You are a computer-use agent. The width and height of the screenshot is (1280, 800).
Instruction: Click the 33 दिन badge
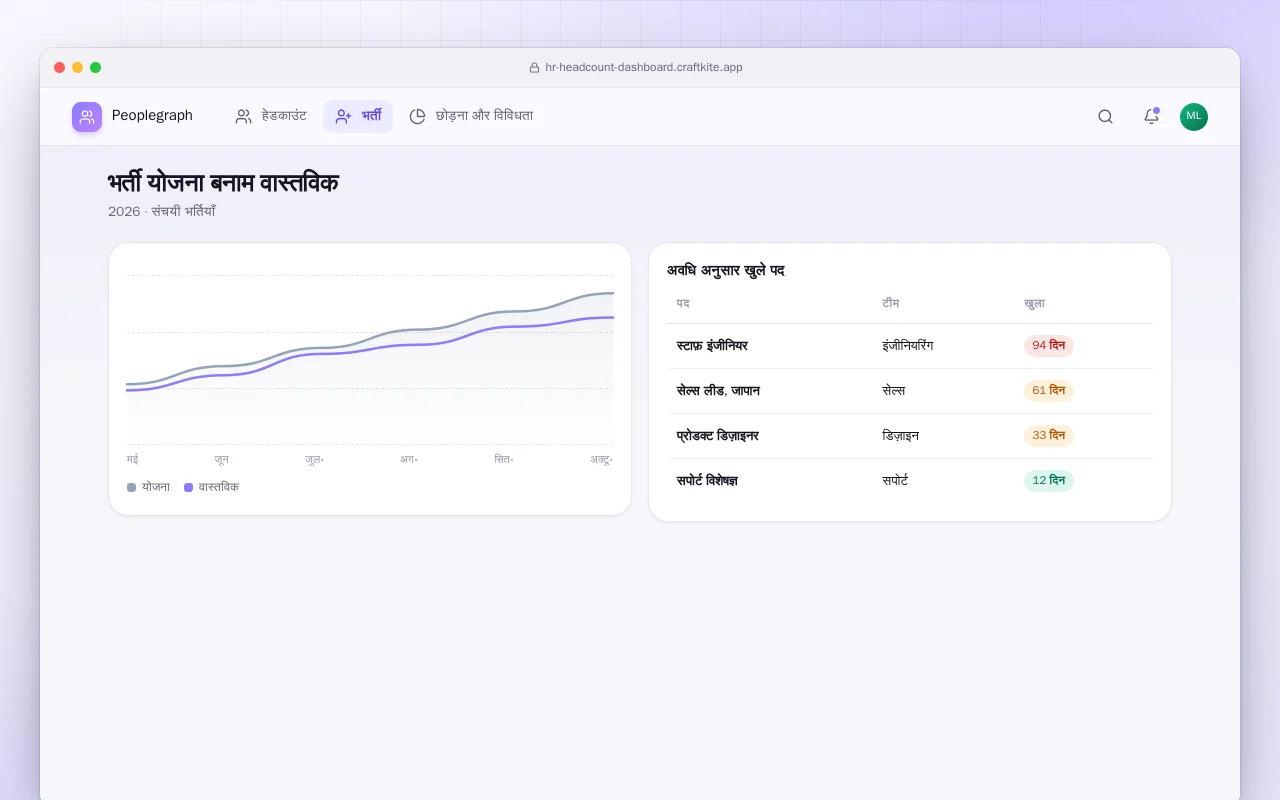(x=1048, y=436)
